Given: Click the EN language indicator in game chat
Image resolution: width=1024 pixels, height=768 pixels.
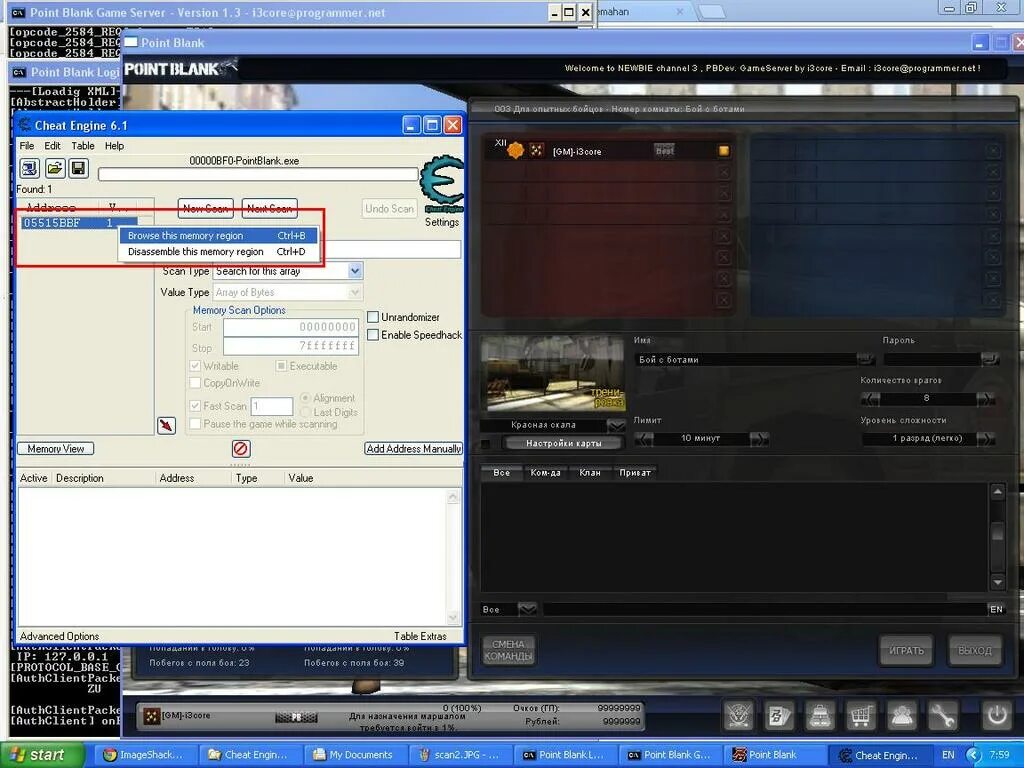Looking at the screenshot, I should click(996, 609).
